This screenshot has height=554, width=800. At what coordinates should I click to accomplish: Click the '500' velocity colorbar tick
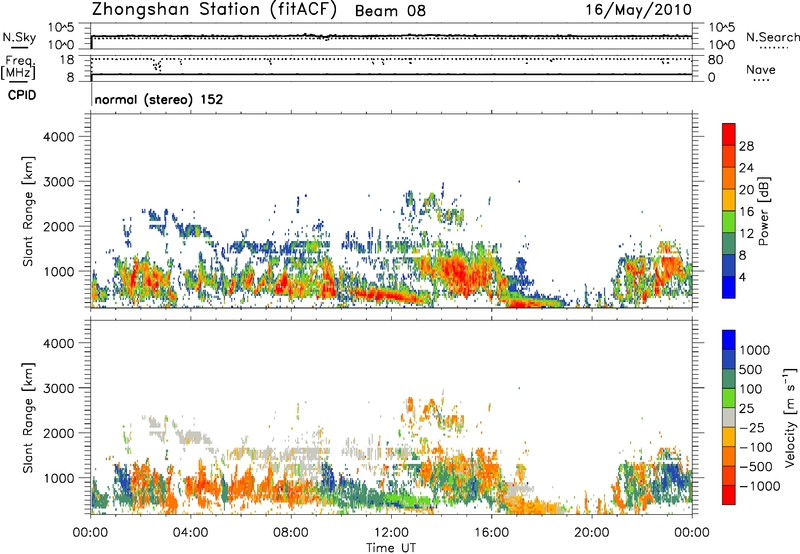pyautogui.click(x=751, y=369)
